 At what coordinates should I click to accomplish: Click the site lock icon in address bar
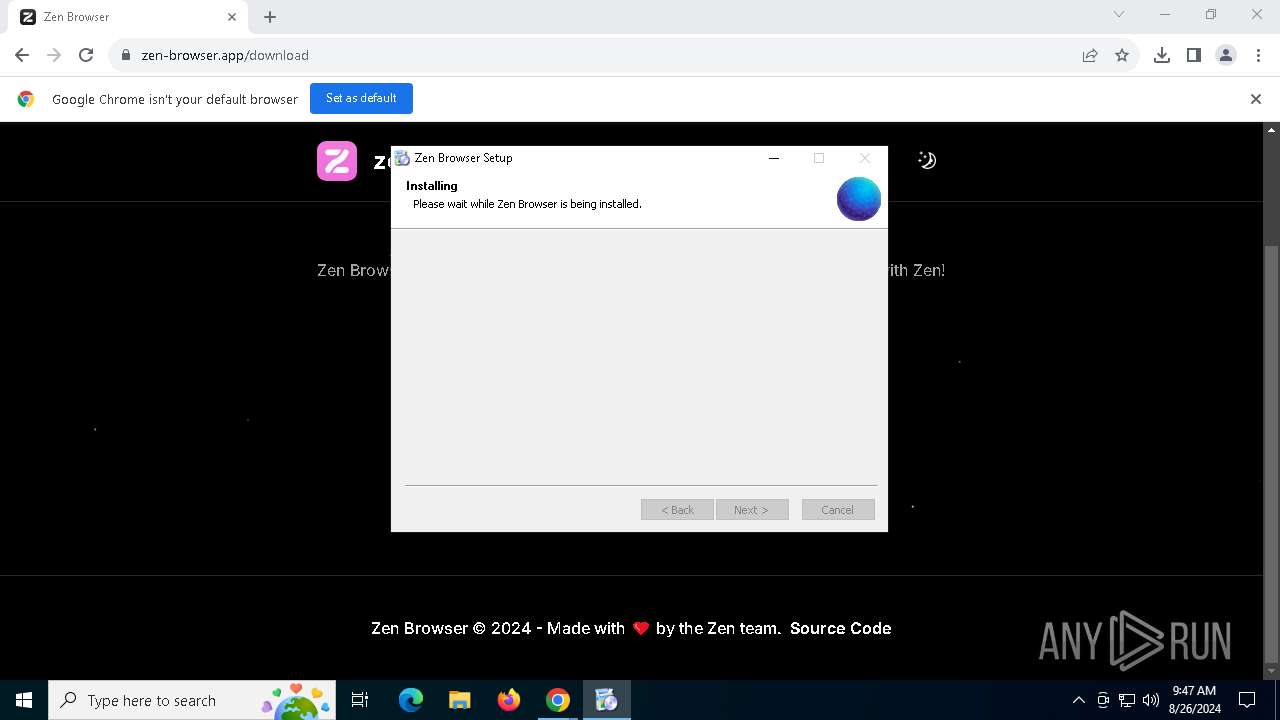click(x=126, y=55)
